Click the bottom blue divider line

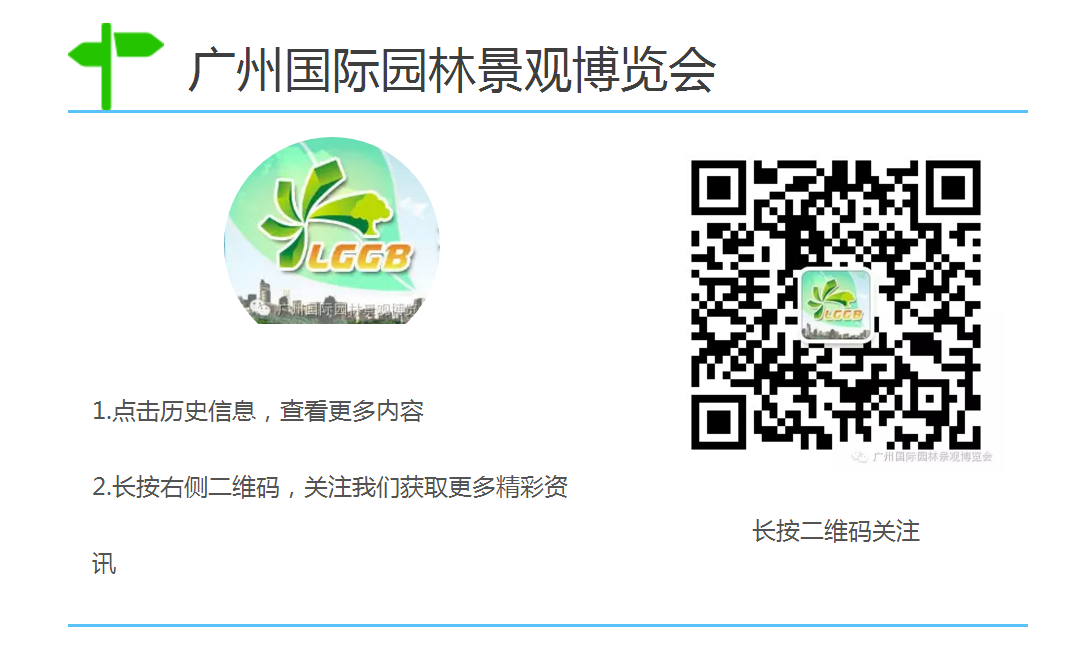pyautogui.click(x=547, y=625)
